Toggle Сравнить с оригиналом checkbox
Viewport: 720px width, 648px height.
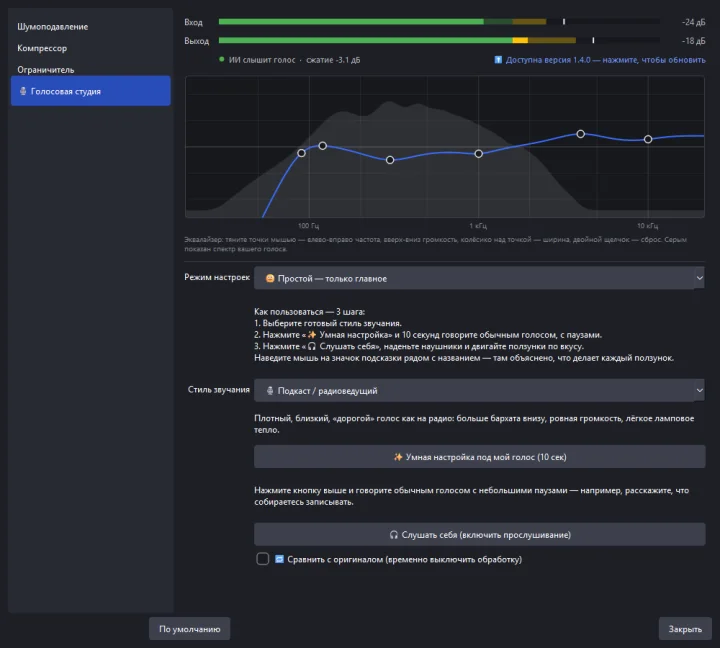263,559
